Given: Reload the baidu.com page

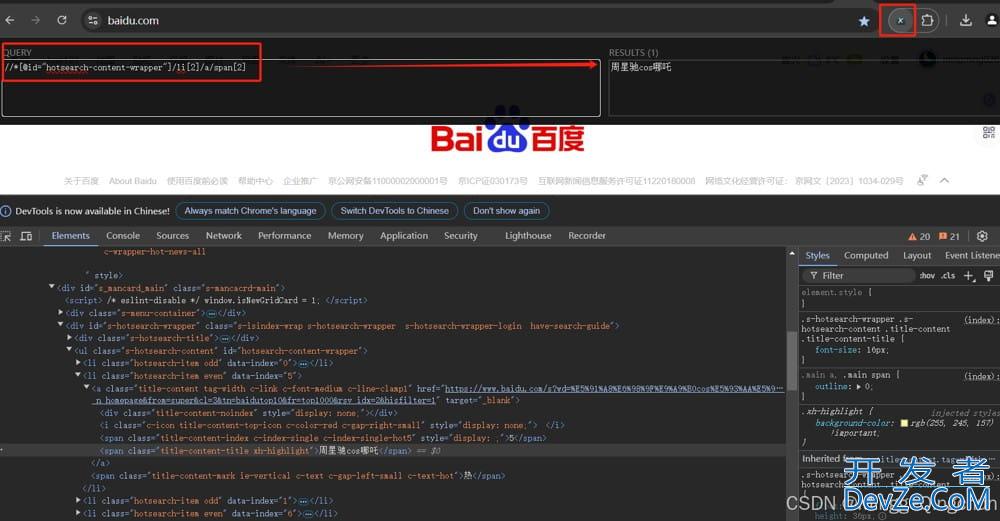Looking at the screenshot, I should tap(62, 20).
